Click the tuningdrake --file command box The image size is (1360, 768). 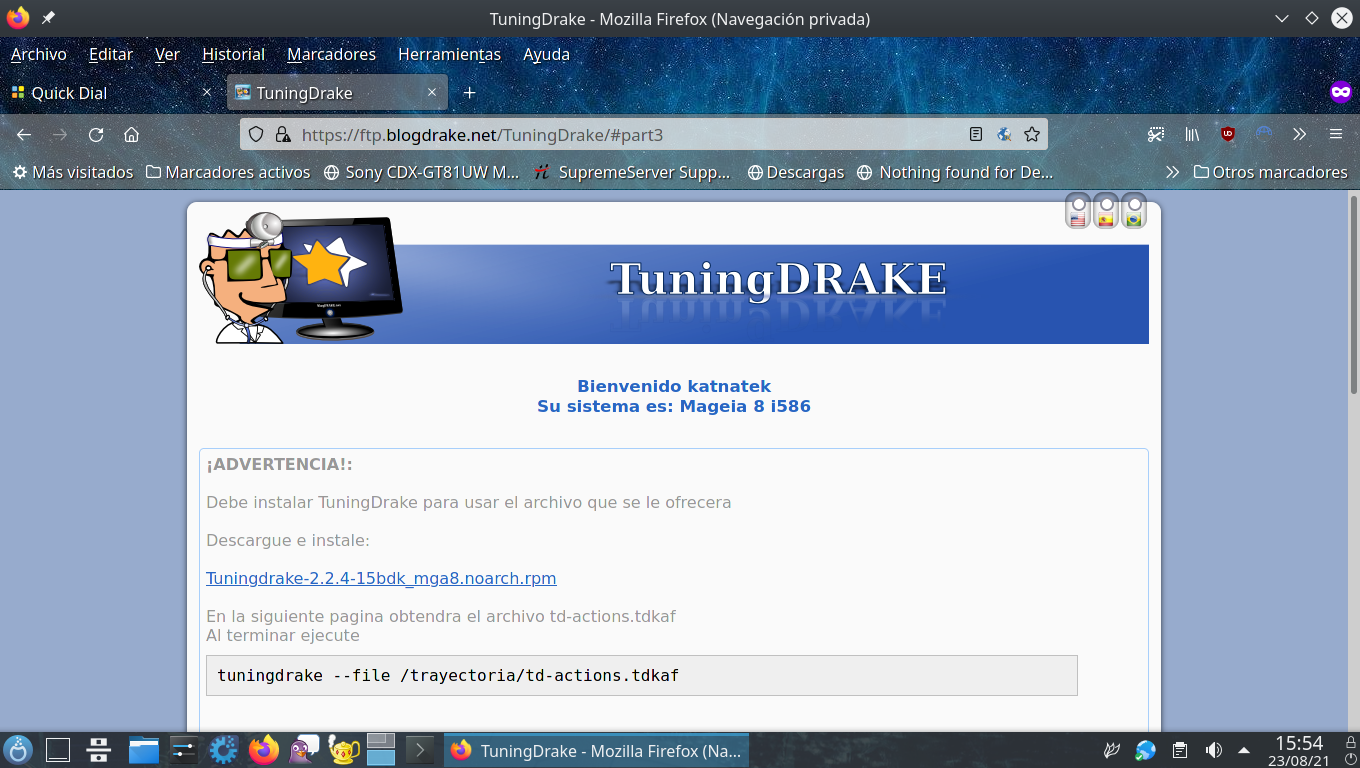pos(642,675)
